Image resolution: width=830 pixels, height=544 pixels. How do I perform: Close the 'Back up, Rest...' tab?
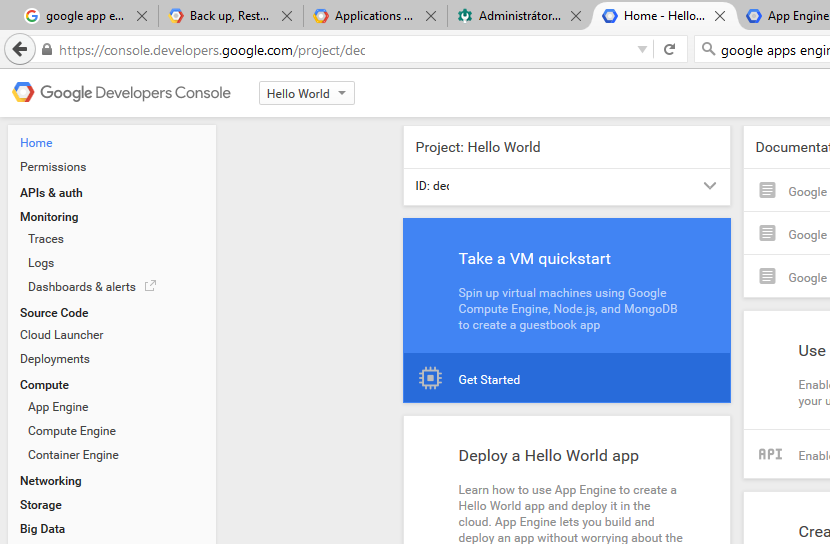click(x=287, y=16)
